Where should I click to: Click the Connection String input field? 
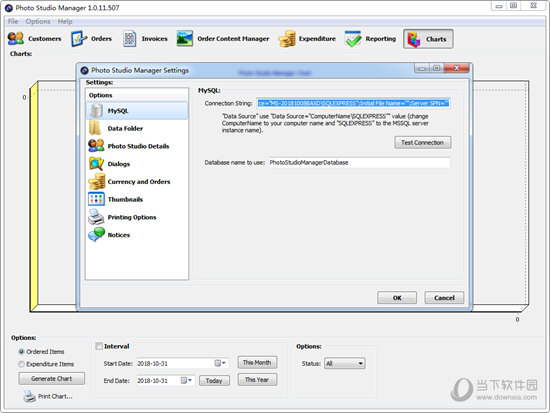(x=353, y=103)
